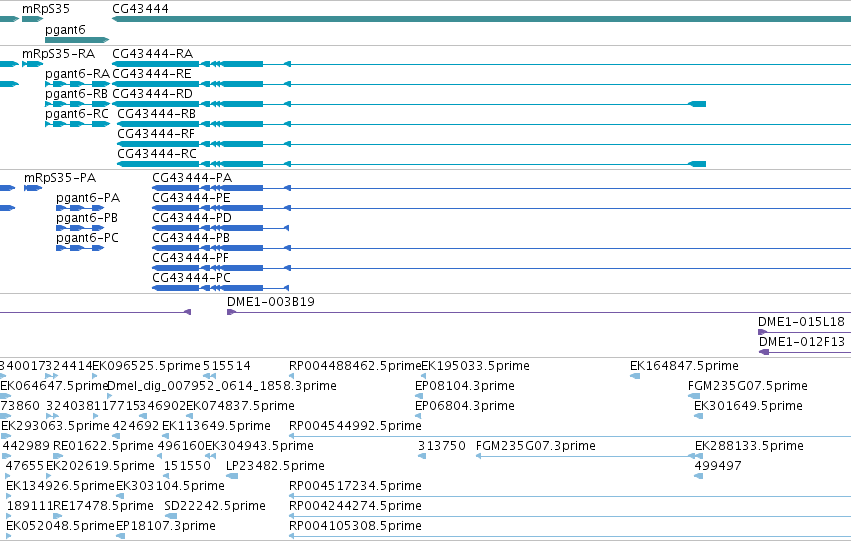Select the DME1-015L18 clone
851x541 pixels.
801,322
